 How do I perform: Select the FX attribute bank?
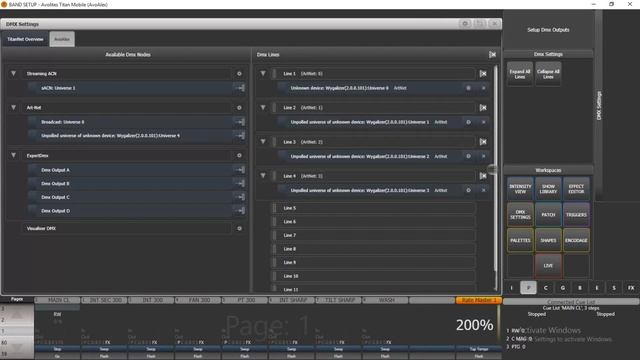pyautogui.click(x=631, y=288)
